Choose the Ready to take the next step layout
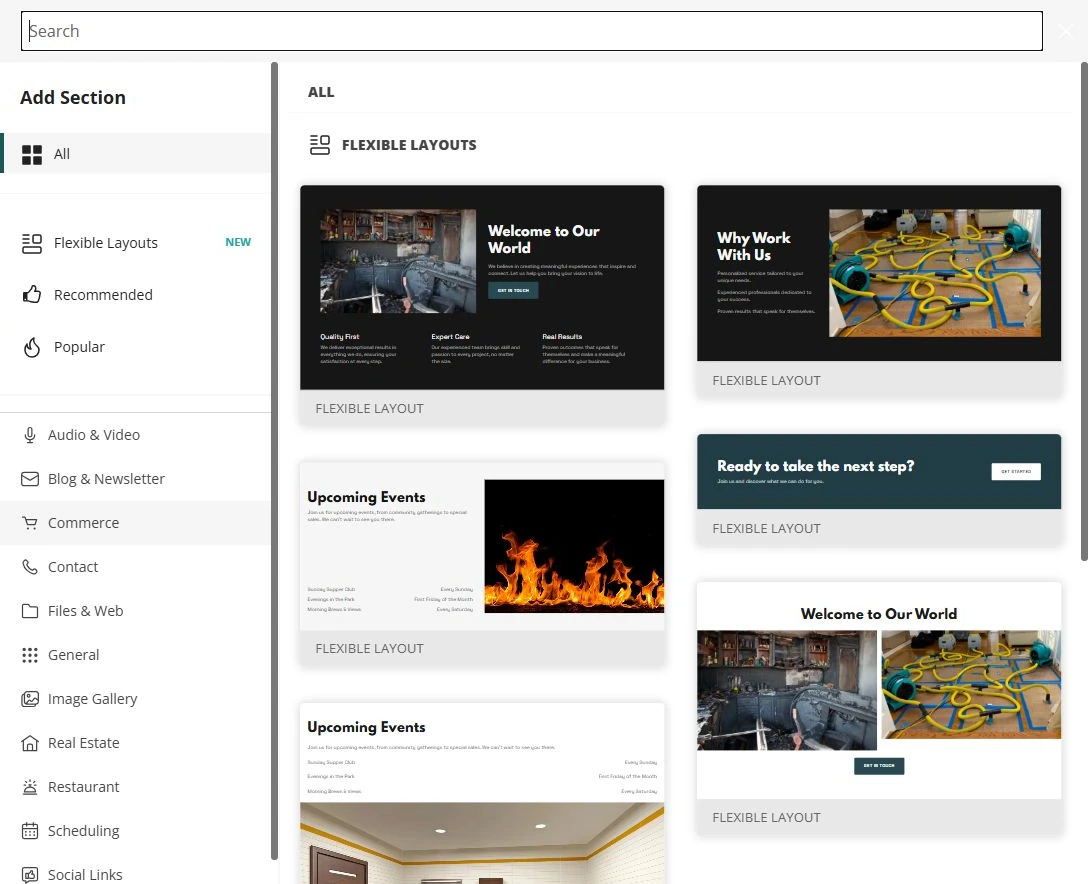Screen dimensions: 1088x884 coord(879,489)
